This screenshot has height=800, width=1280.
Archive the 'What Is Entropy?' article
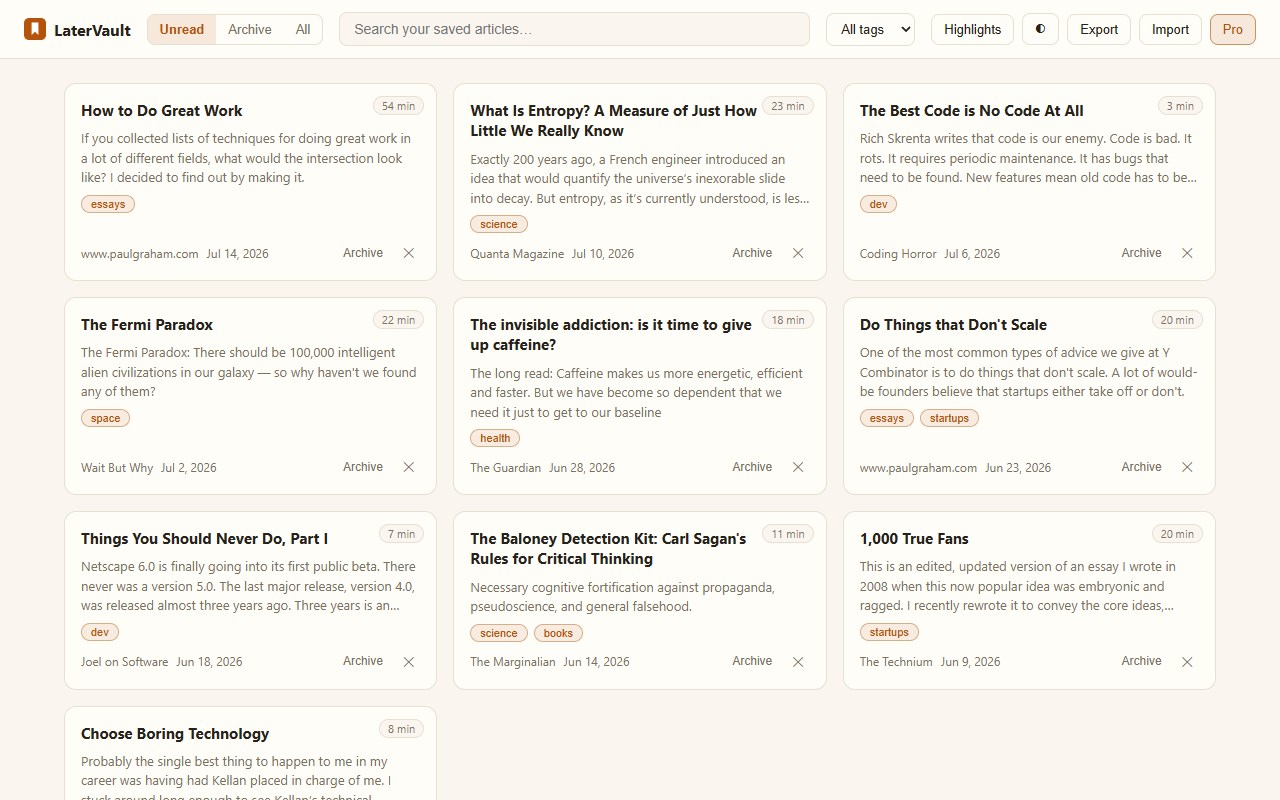coord(752,253)
